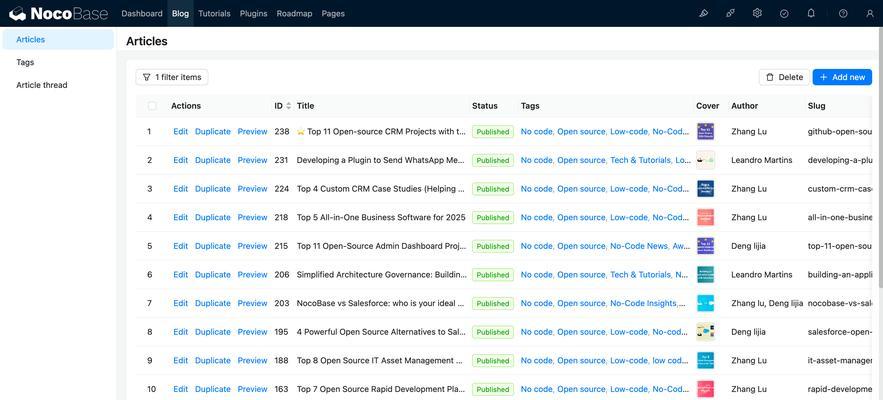This screenshot has height=400, width=883.
Task: Edit article 163
Action: (181, 389)
